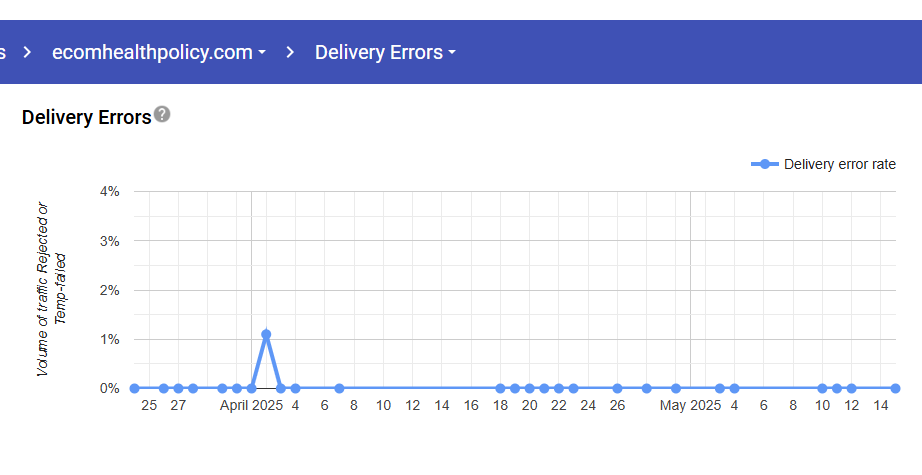This screenshot has height=475, width=922.
Task: Click the breadcrumb chevron before ecomhealthpolicy.com
Action: (x=25, y=52)
